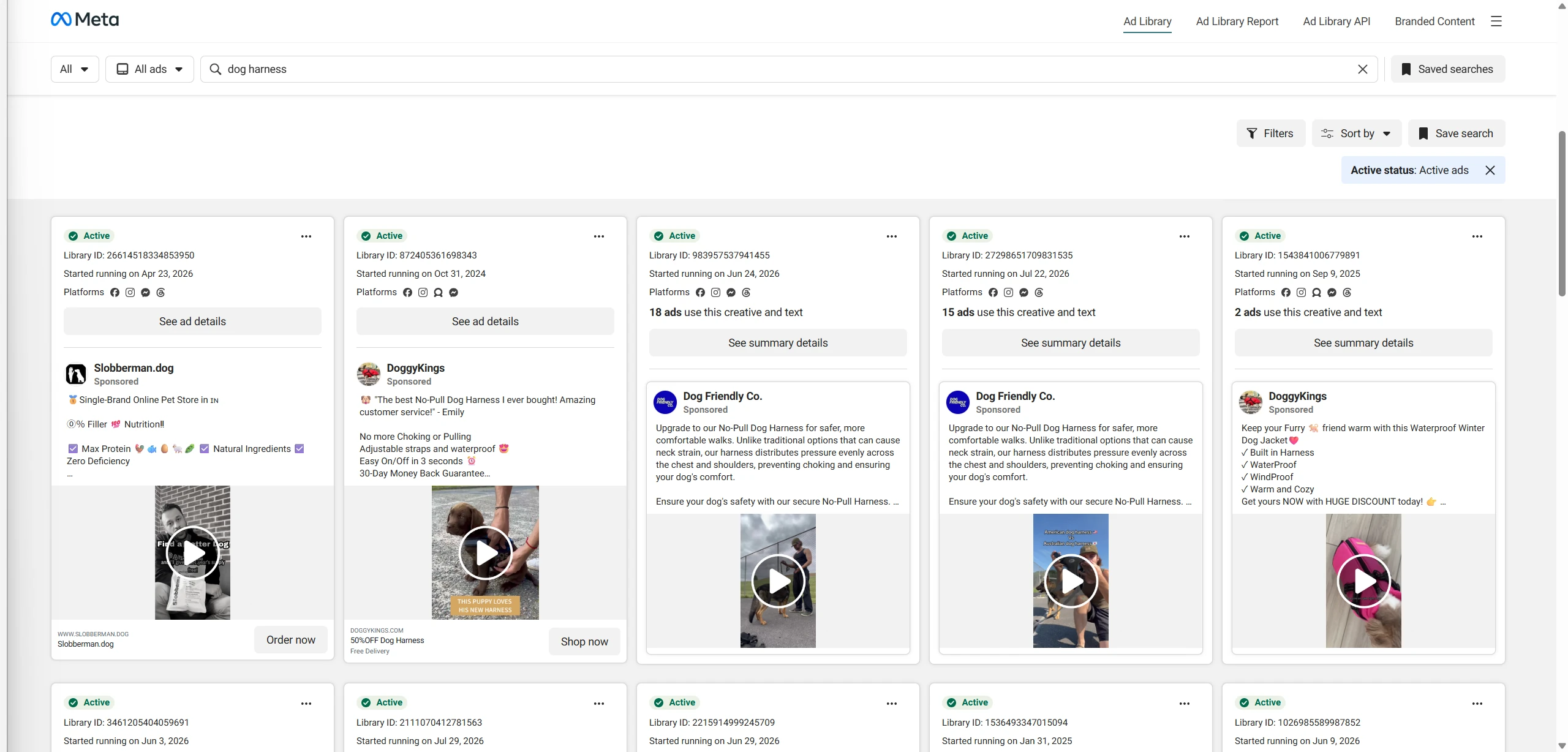Open Dog Friendly Co. link in 15 ads card

(1016, 396)
